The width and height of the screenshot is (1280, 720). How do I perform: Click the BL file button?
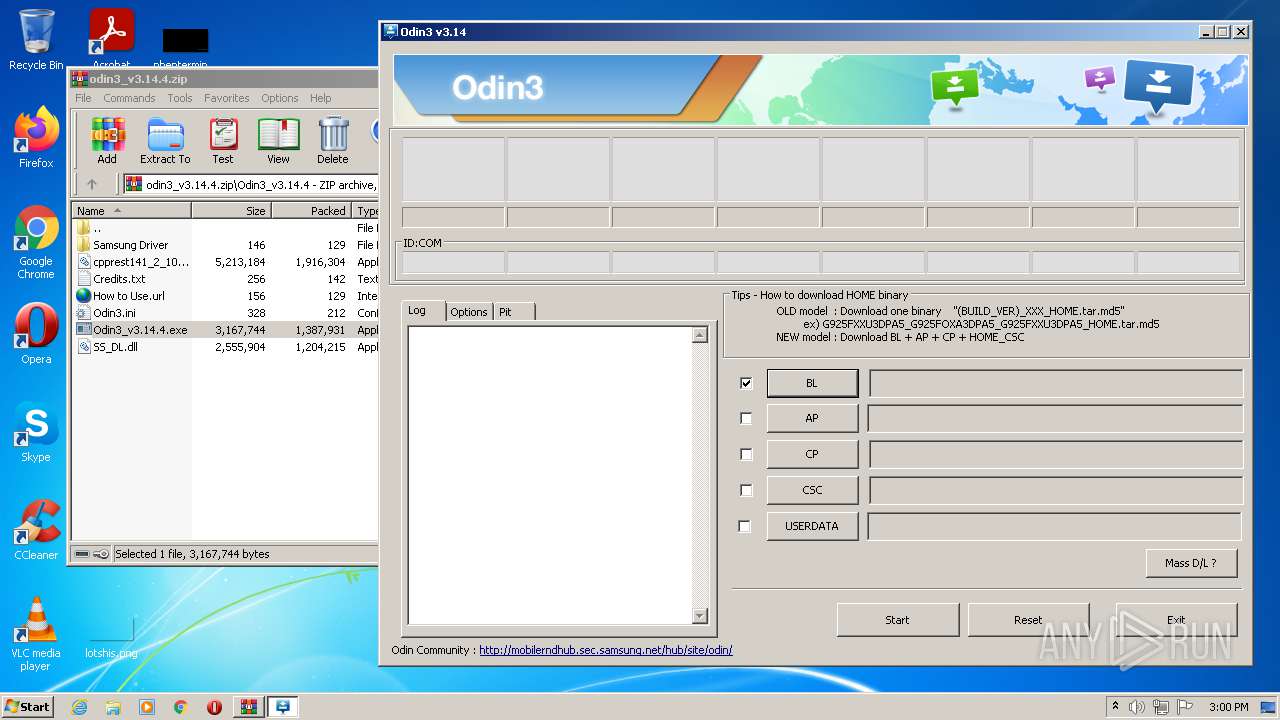812,383
